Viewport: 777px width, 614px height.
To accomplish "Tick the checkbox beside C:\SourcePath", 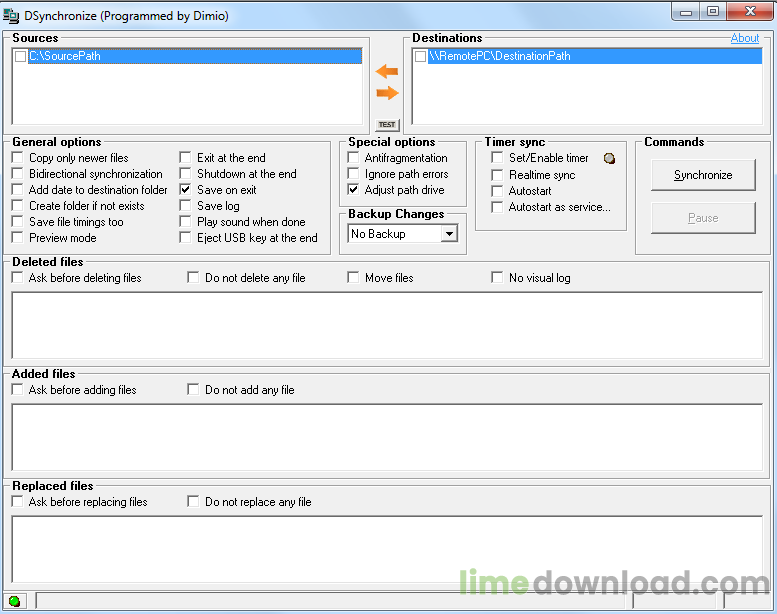I will click(20, 56).
